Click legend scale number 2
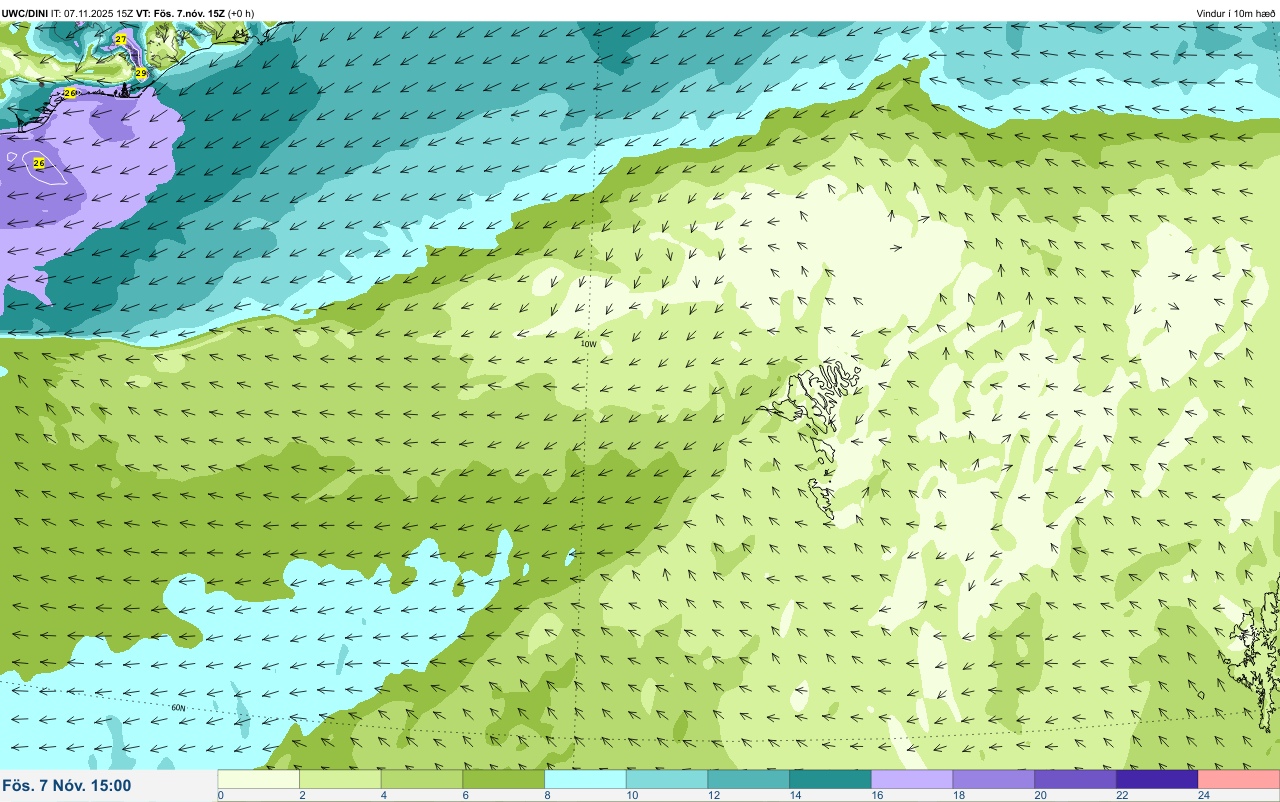 (300, 795)
